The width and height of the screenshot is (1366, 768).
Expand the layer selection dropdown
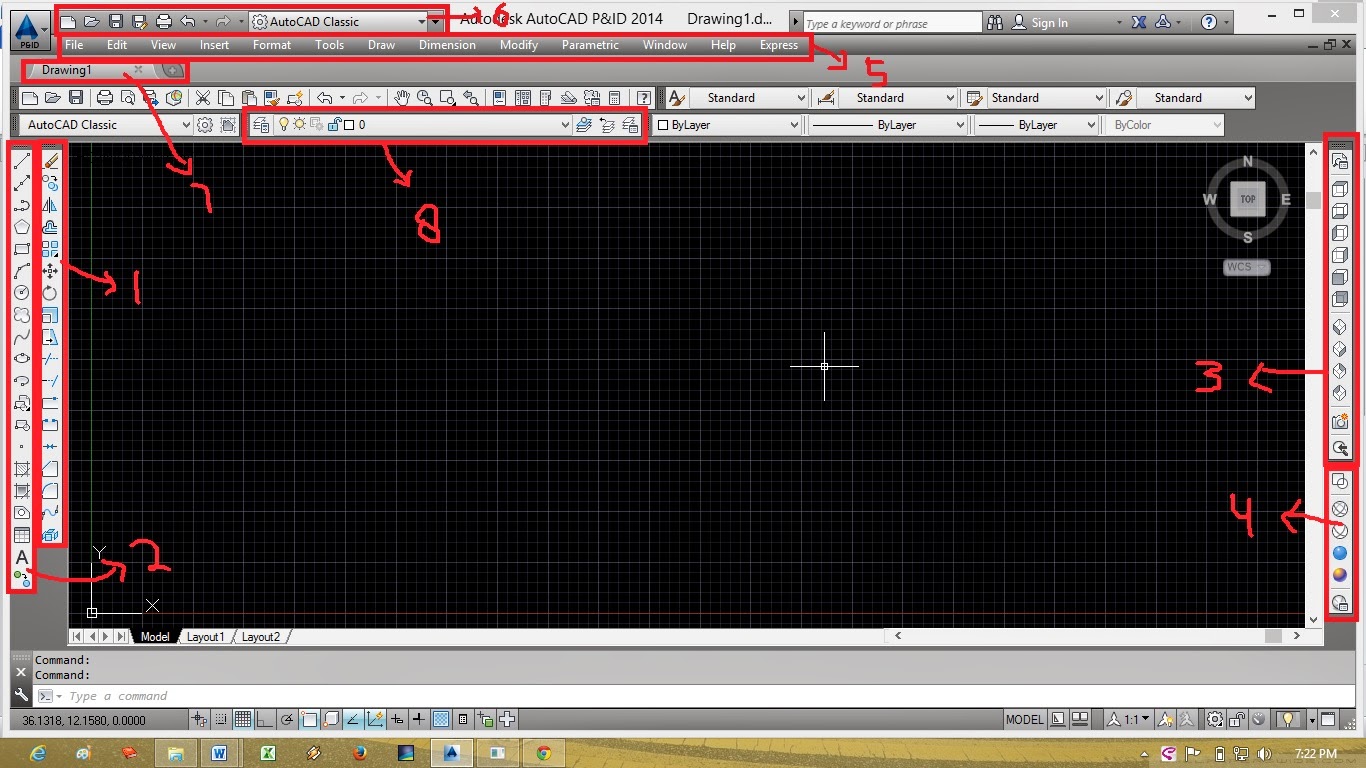click(x=565, y=124)
